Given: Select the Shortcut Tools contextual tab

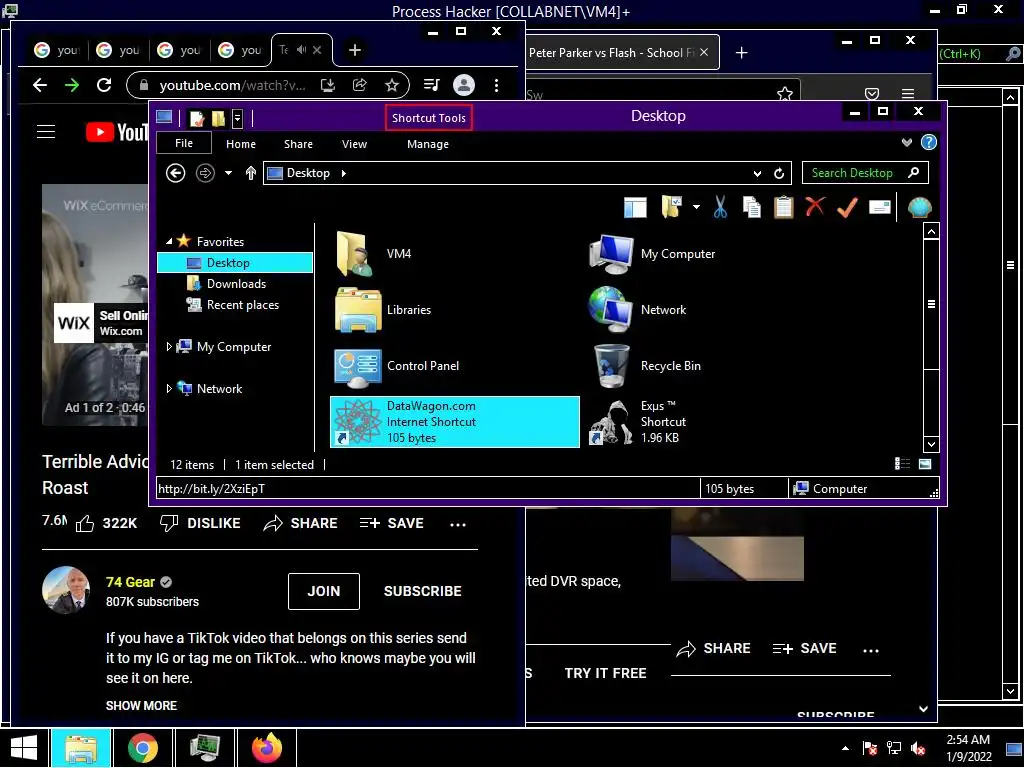Looking at the screenshot, I should point(428,118).
